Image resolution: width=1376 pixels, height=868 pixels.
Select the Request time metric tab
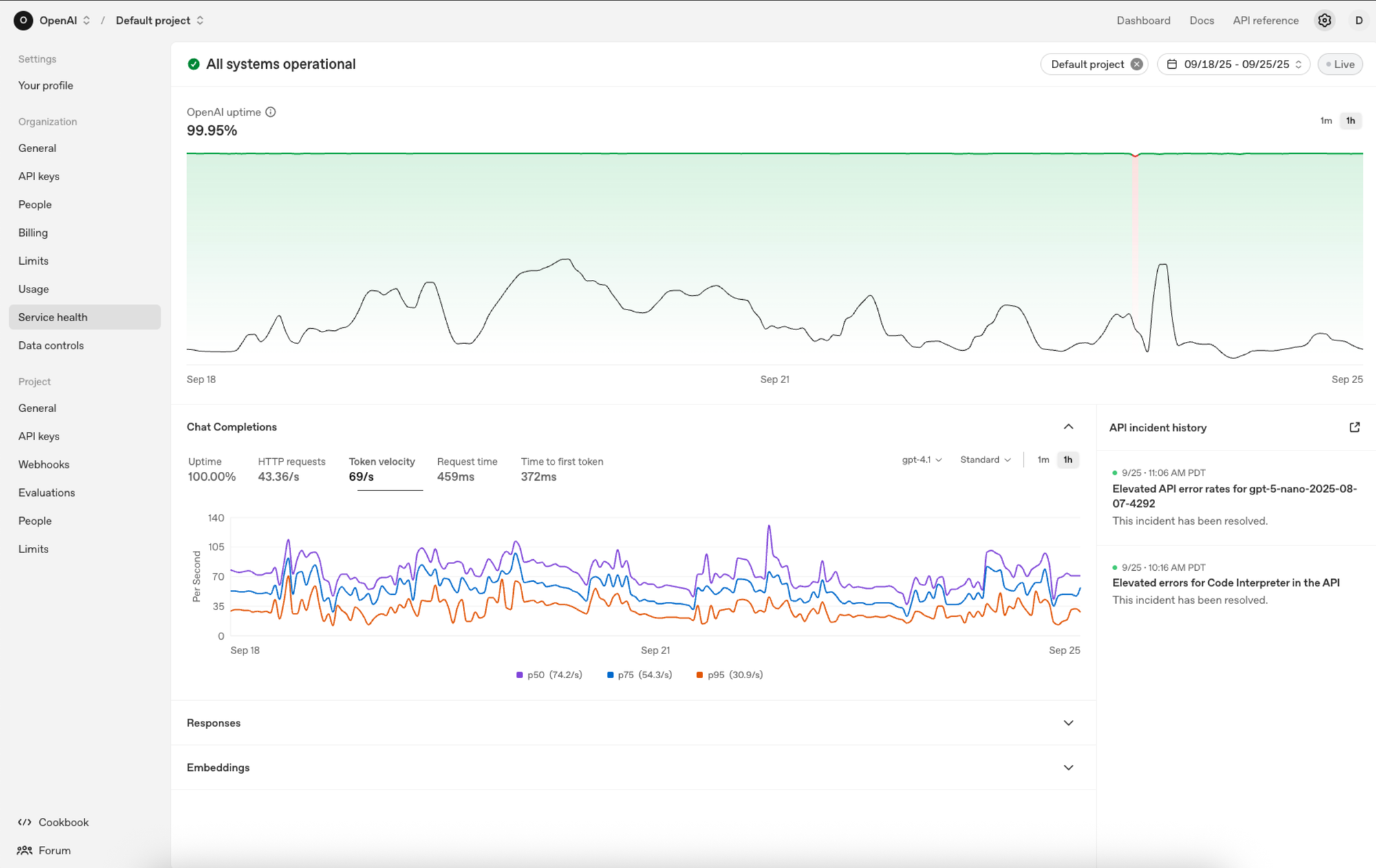(467, 470)
